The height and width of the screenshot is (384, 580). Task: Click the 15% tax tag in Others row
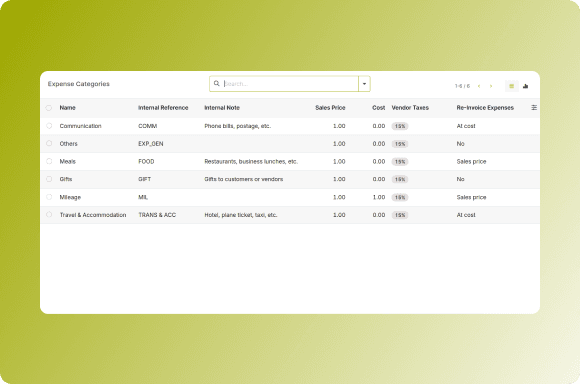[x=399, y=144]
